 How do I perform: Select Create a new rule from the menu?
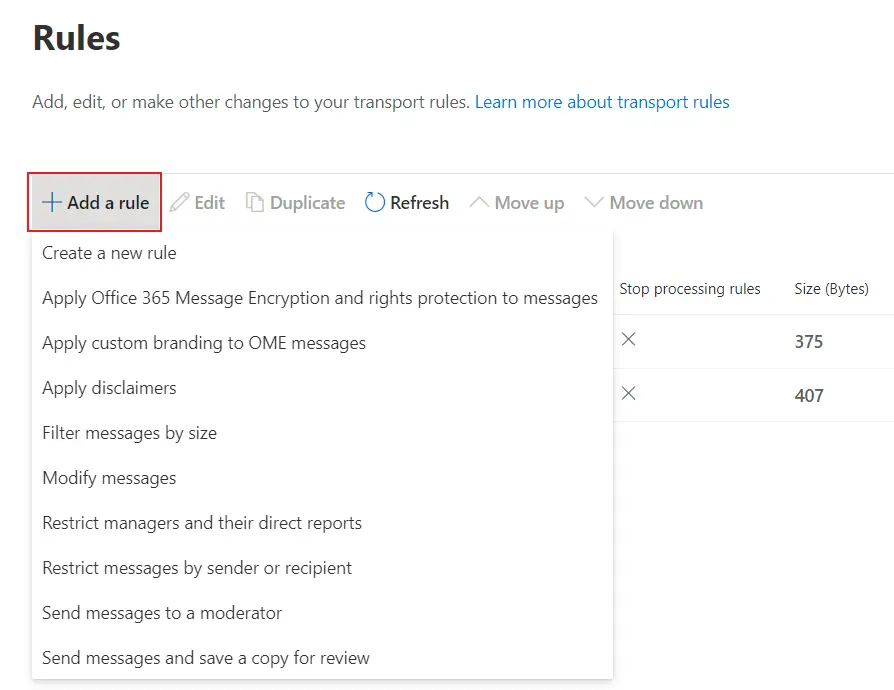point(108,253)
